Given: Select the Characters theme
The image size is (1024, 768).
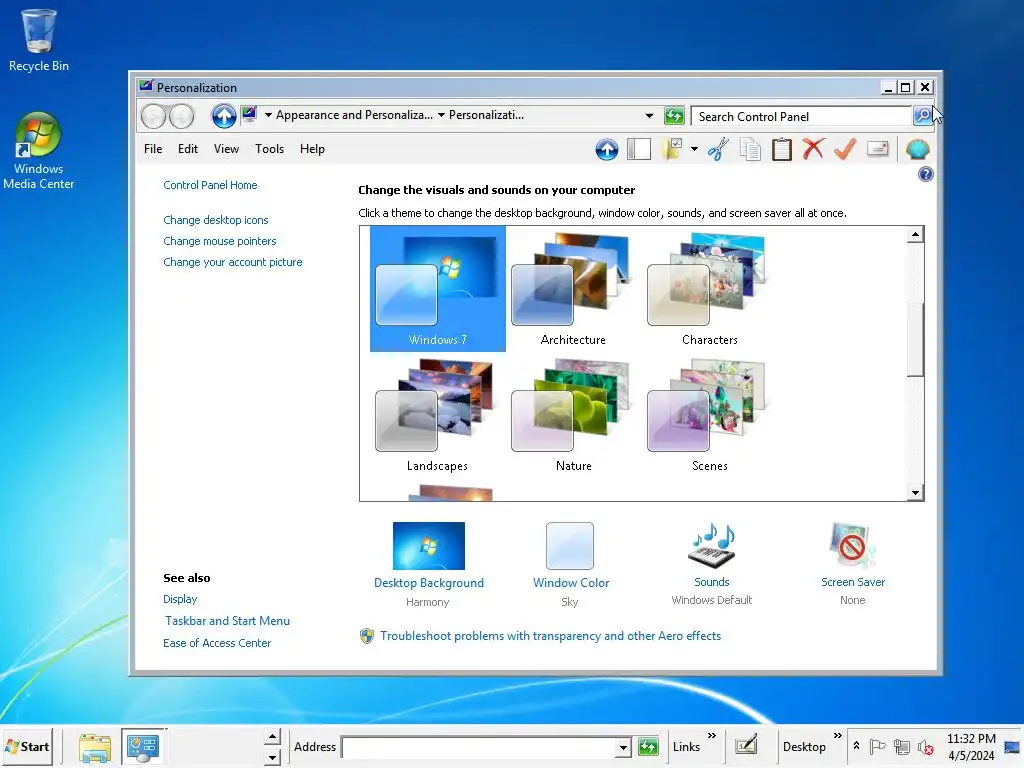Looking at the screenshot, I should pos(709,289).
